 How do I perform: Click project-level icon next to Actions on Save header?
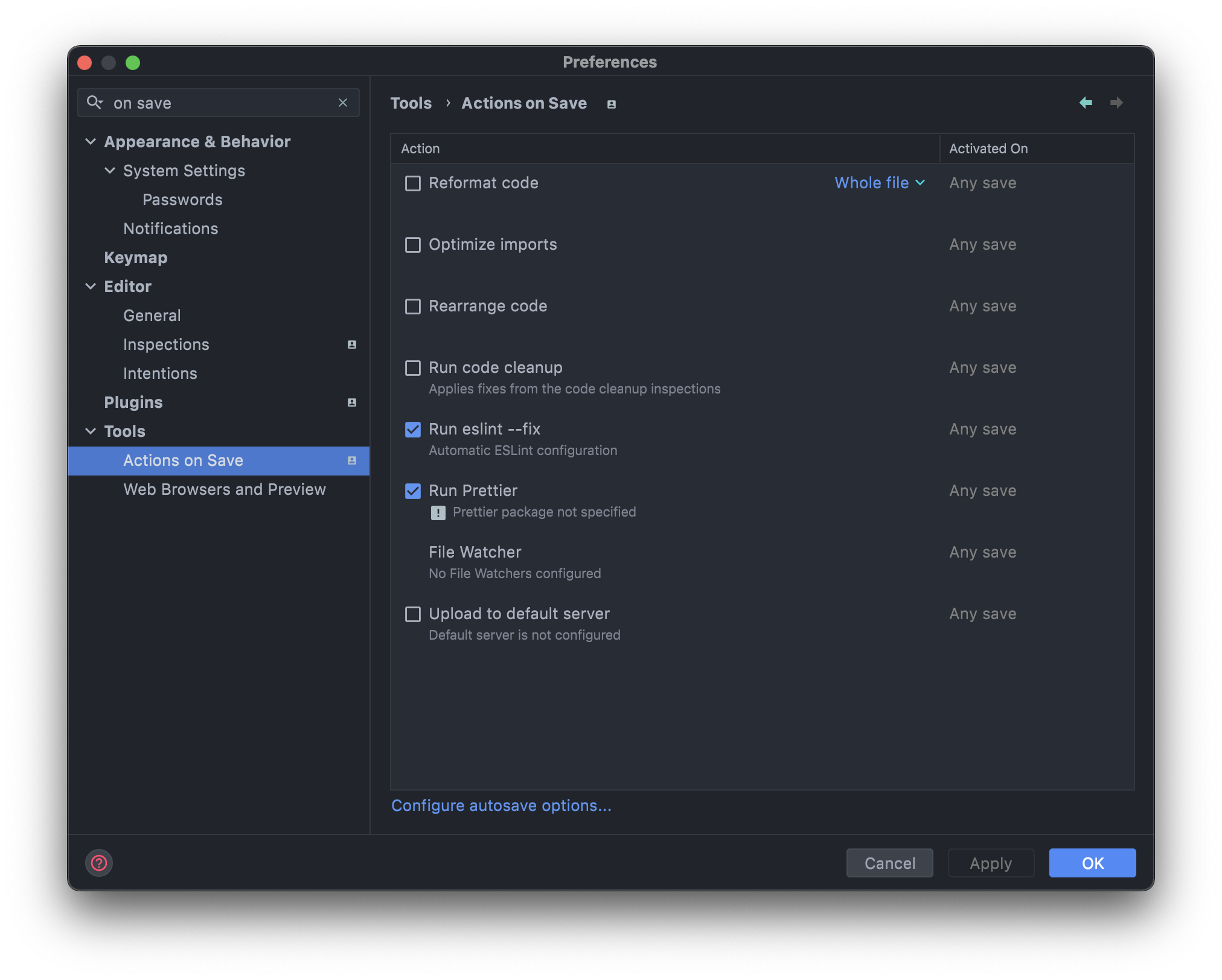click(x=611, y=104)
